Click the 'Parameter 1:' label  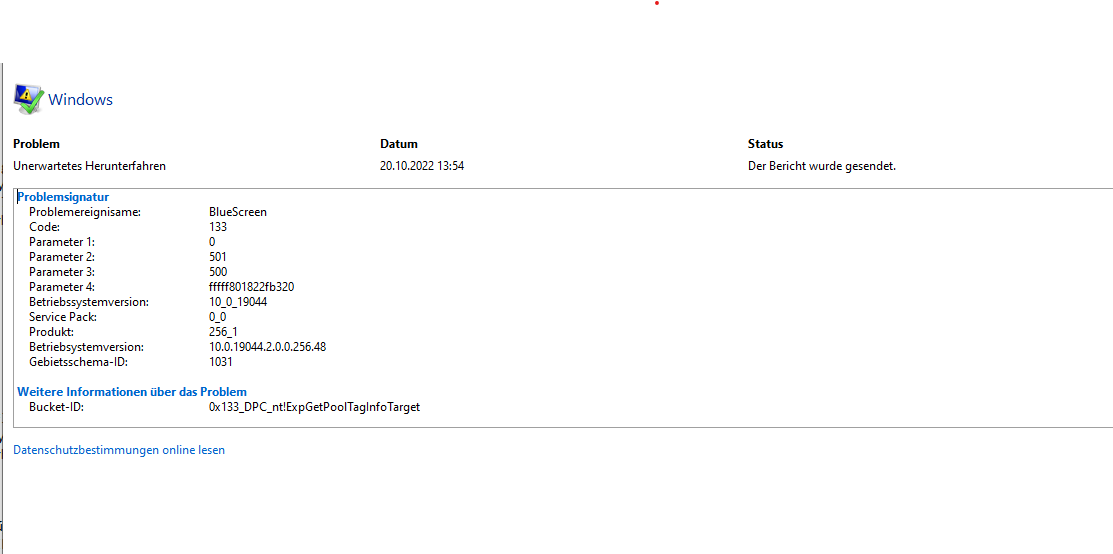click(x=62, y=241)
